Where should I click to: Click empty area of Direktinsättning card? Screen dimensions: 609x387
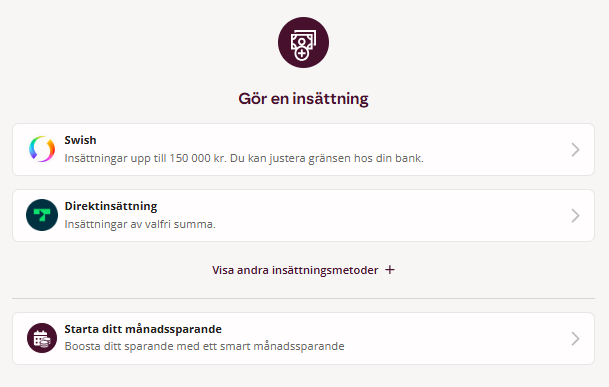tap(388, 216)
